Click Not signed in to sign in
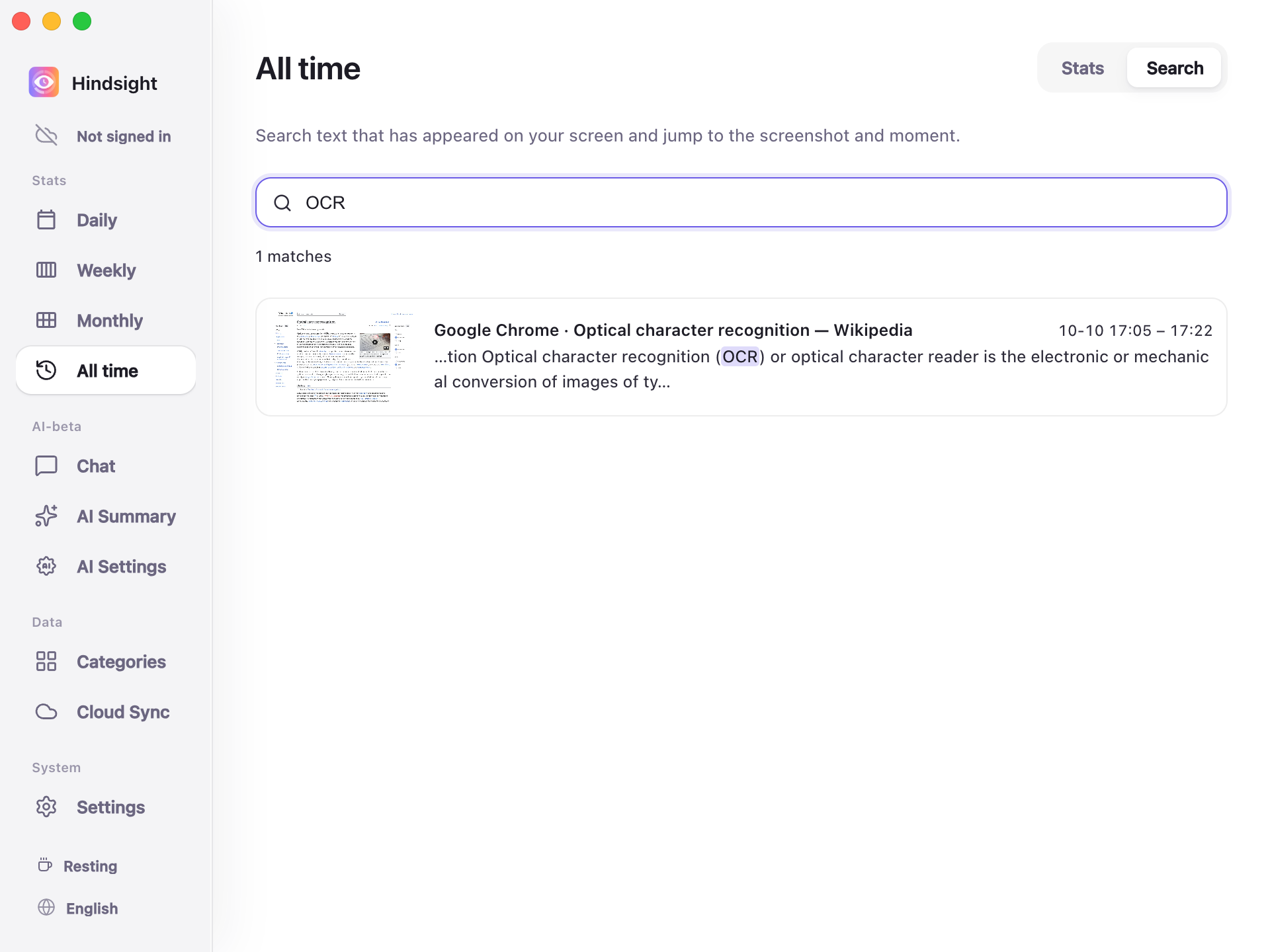The image size is (1270, 952). click(124, 136)
